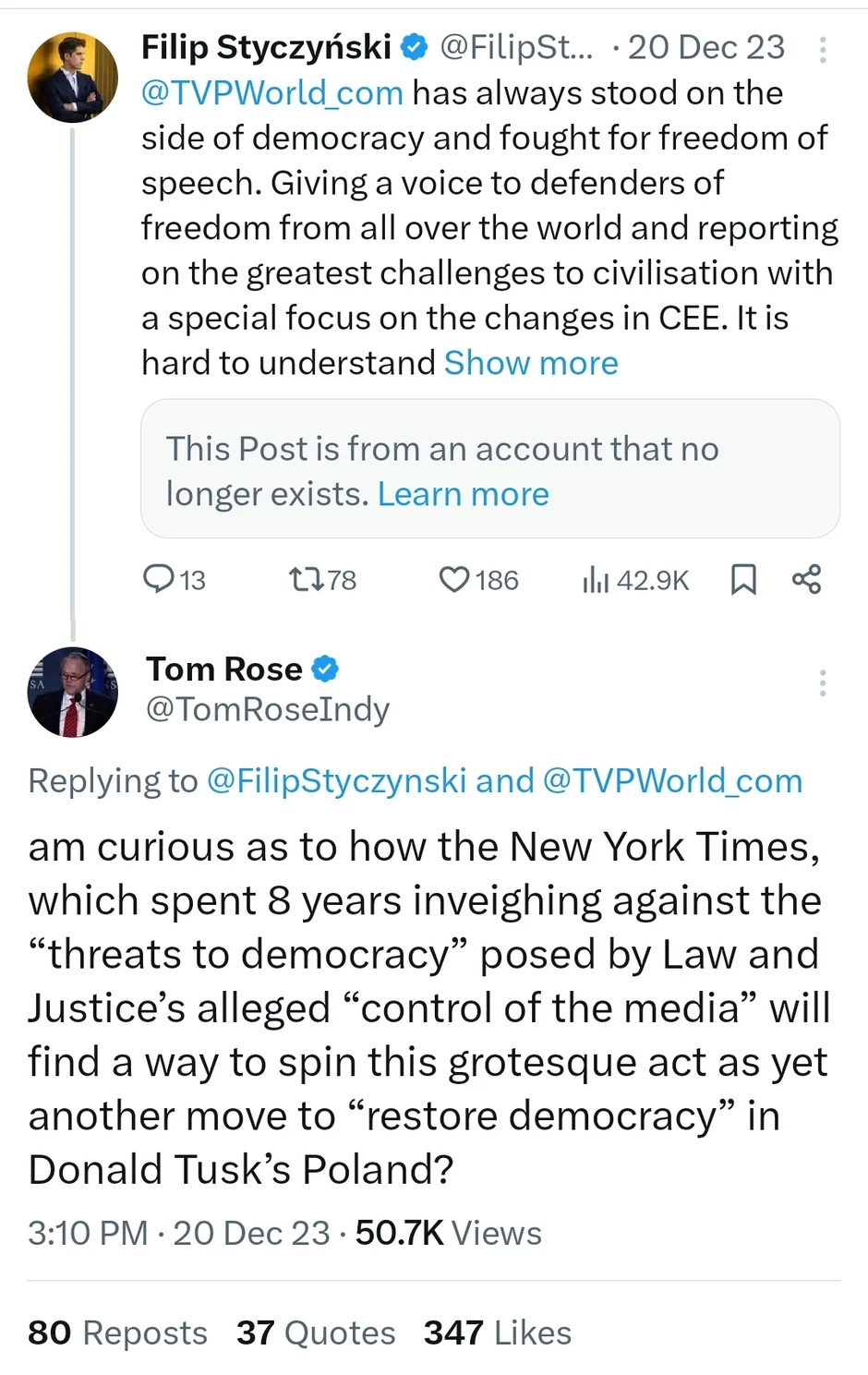Bookmark Filip Styczyński's post
The height and width of the screenshot is (1375, 868).
[x=743, y=579]
